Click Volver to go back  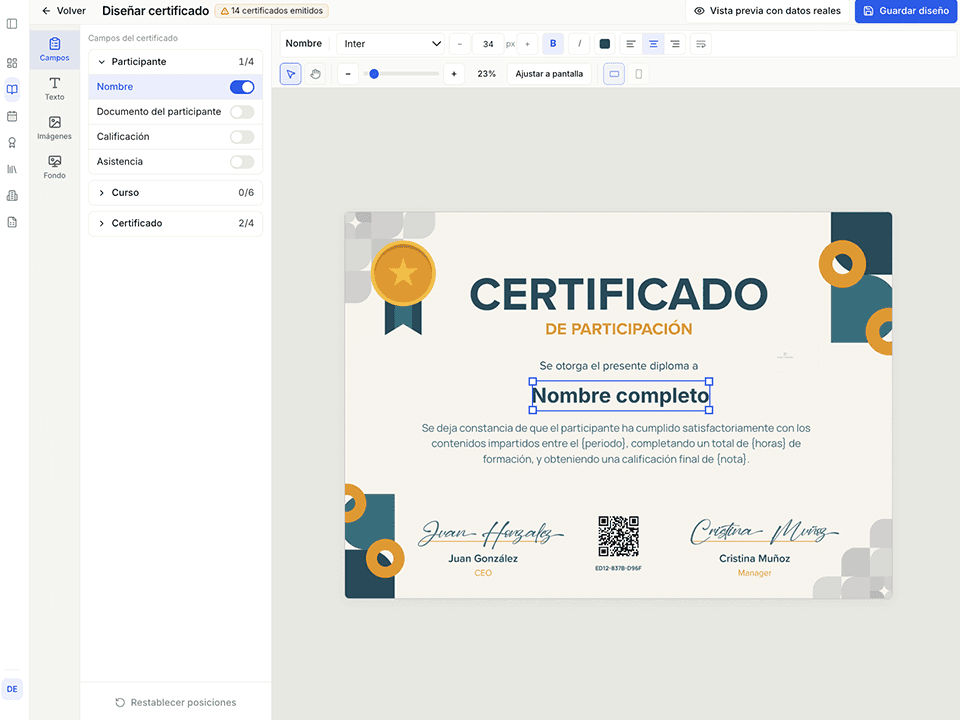(x=64, y=11)
